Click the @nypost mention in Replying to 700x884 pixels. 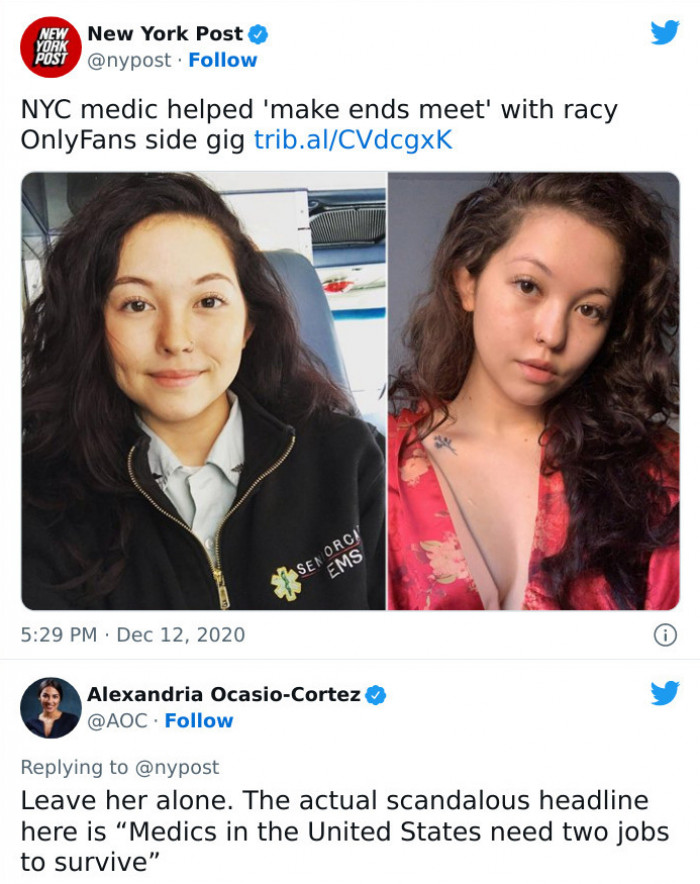[177, 767]
